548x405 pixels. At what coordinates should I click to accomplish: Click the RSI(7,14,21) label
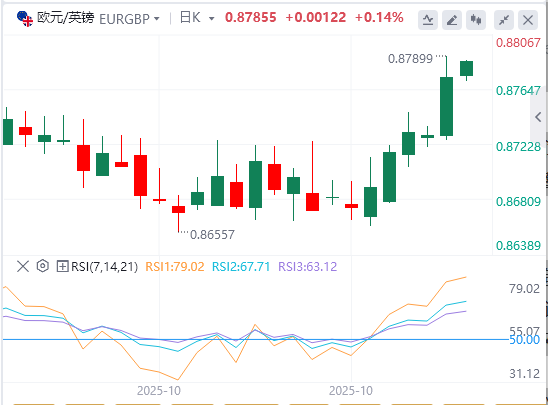pos(104,267)
